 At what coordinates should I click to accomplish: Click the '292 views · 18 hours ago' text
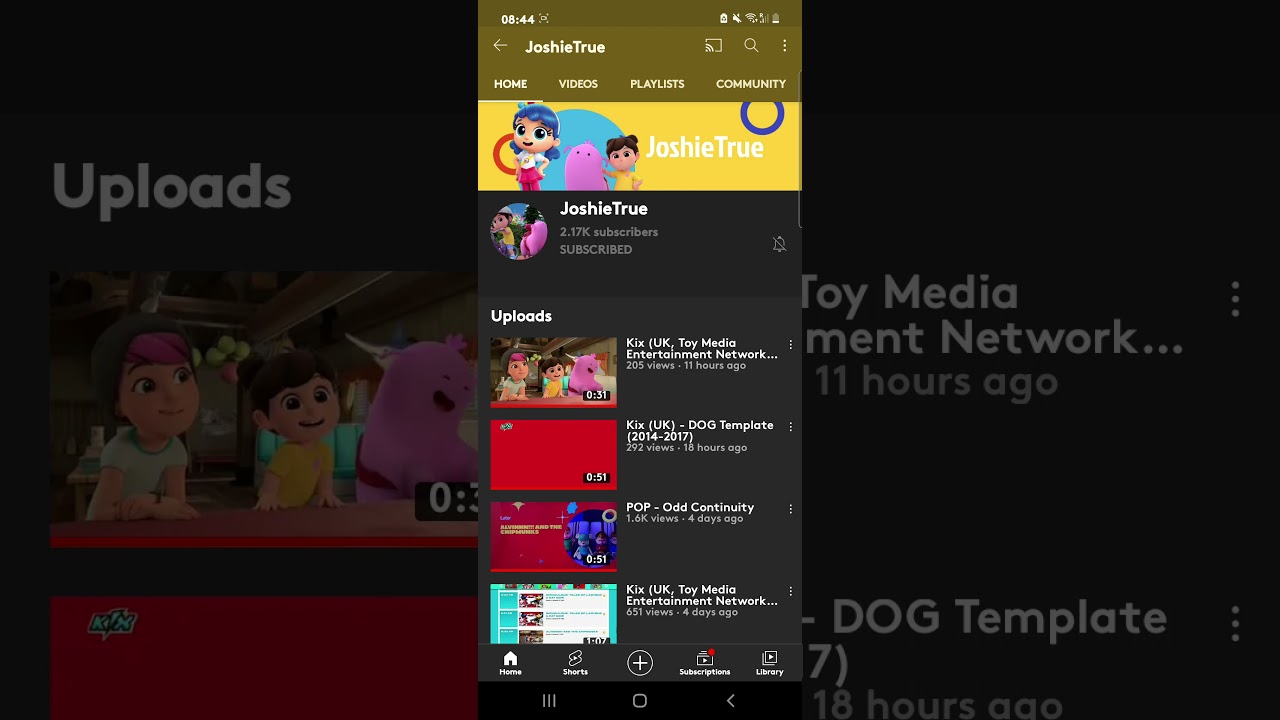coord(687,448)
